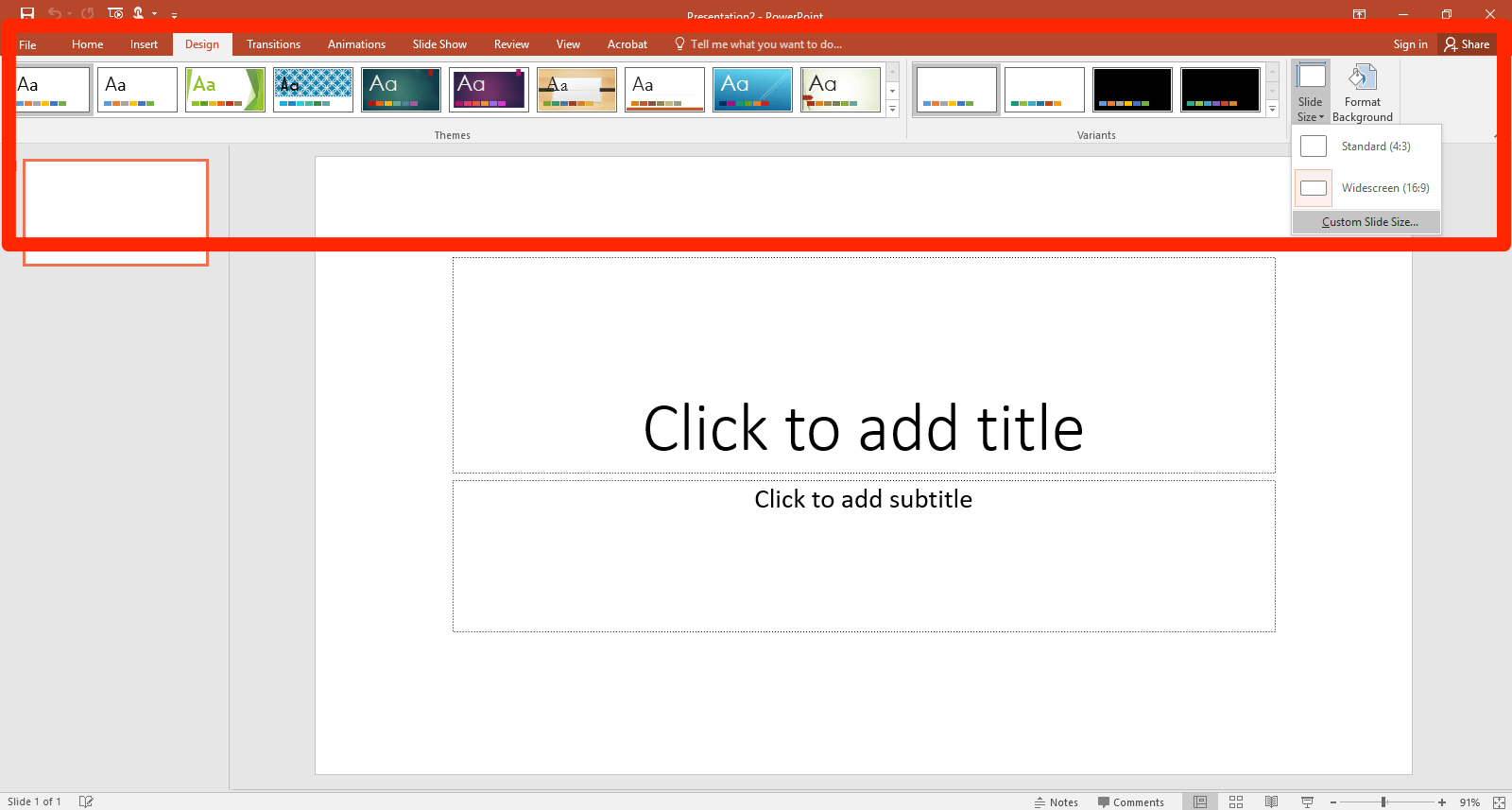Select the first black variant
1512x810 pixels.
point(1132,90)
